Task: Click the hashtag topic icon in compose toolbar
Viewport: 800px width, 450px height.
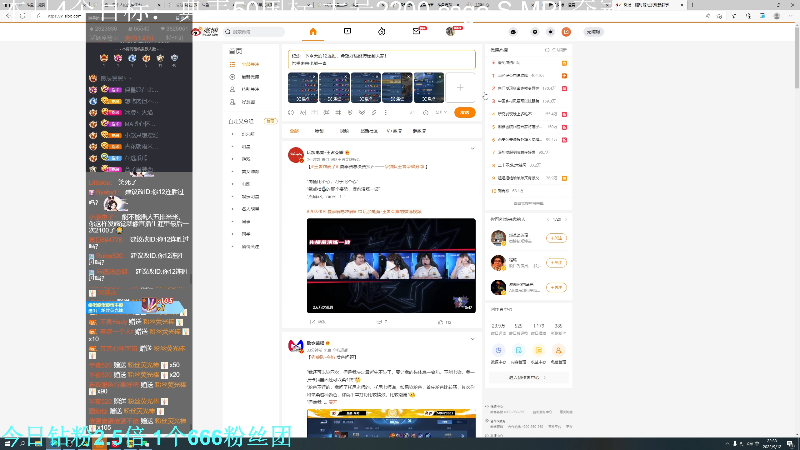Action: (x=338, y=112)
